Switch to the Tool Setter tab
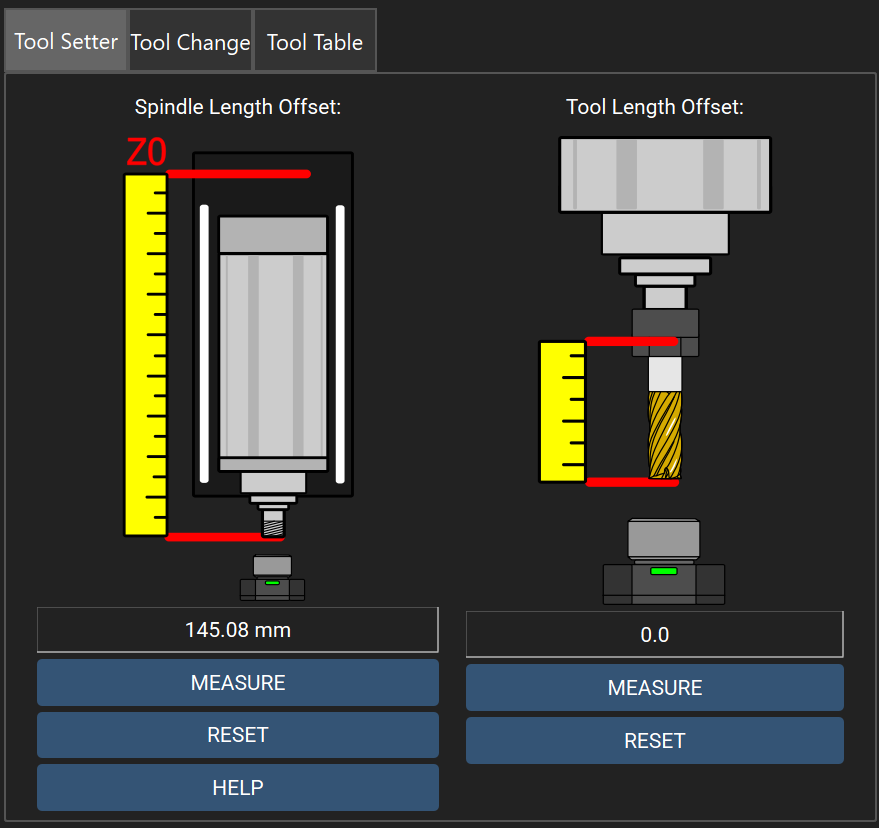Viewport: 879px width, 828px height. [x=66, y=40]
